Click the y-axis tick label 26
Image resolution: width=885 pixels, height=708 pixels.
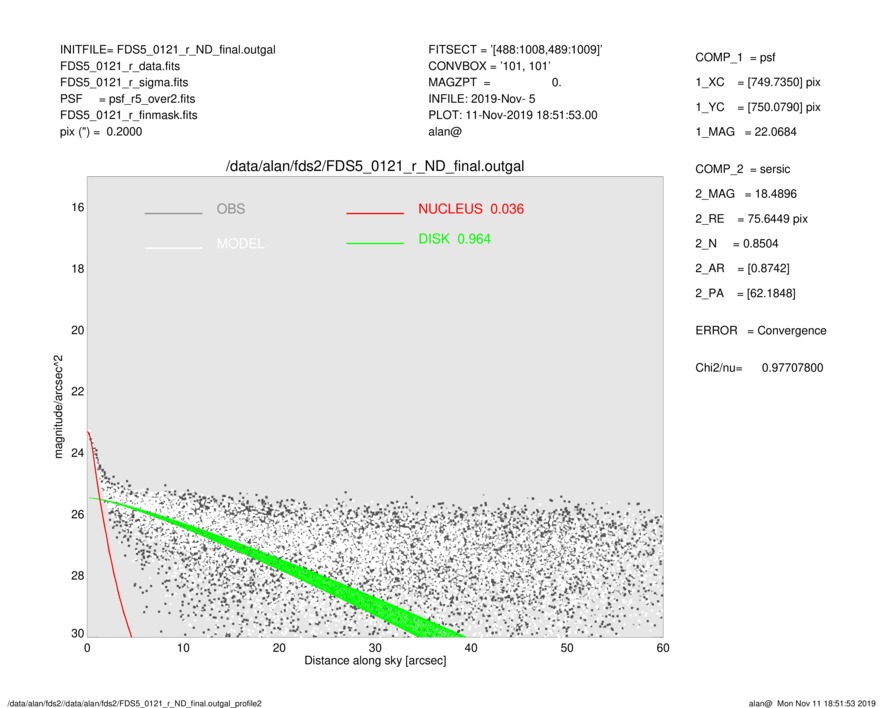point(78,514)
